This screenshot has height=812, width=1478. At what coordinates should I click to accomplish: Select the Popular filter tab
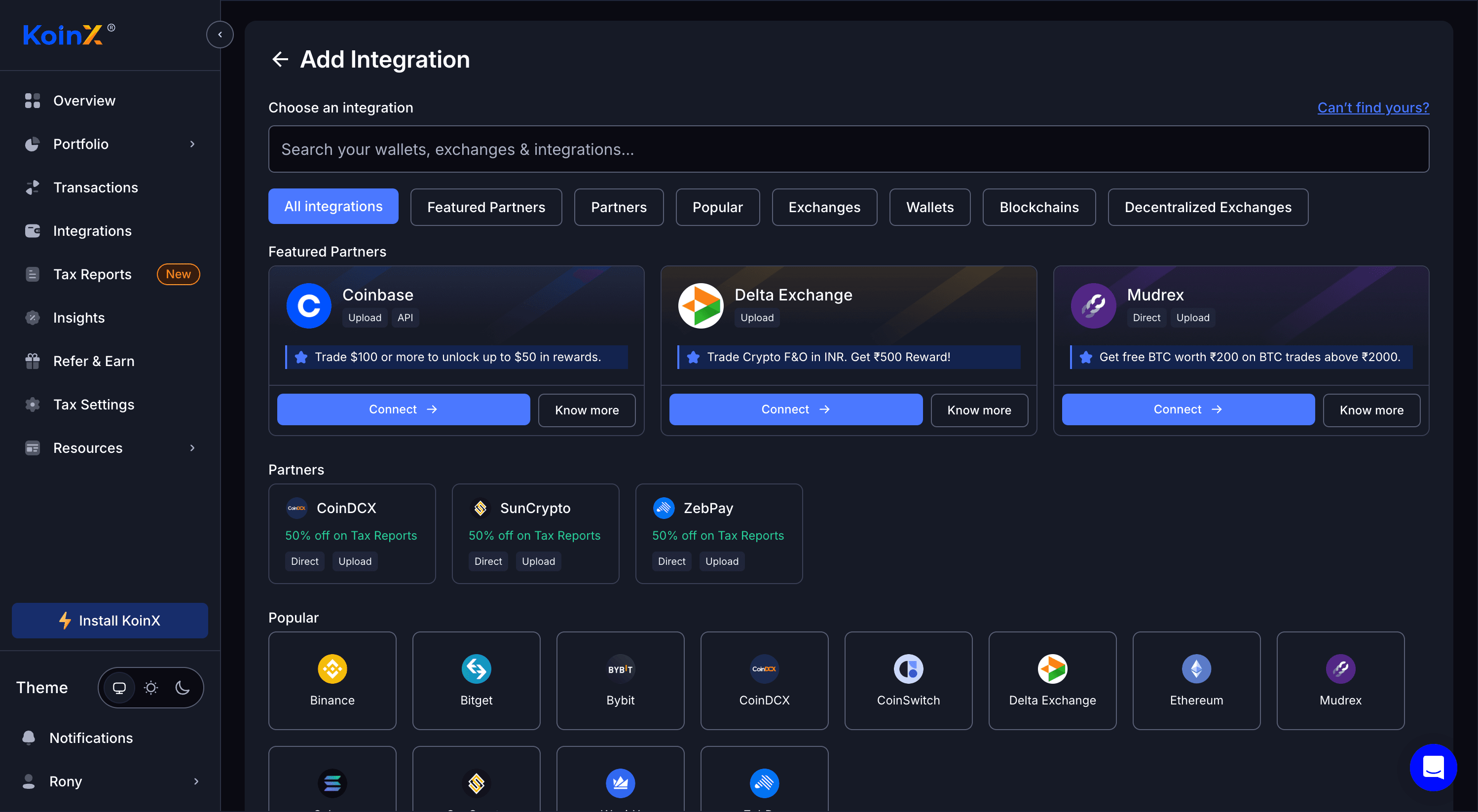(717, 207)
